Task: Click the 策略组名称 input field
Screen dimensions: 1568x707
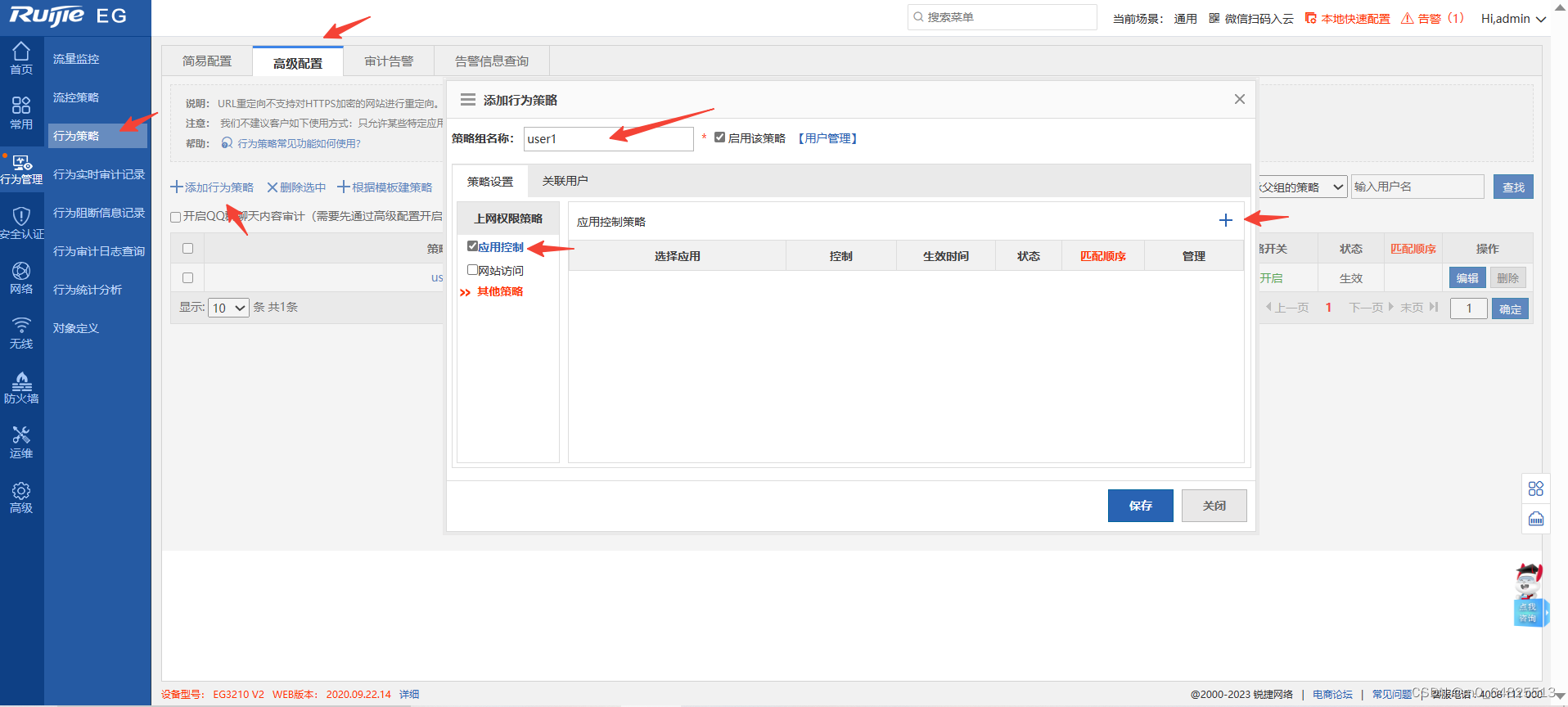Action: coord(608,139)
